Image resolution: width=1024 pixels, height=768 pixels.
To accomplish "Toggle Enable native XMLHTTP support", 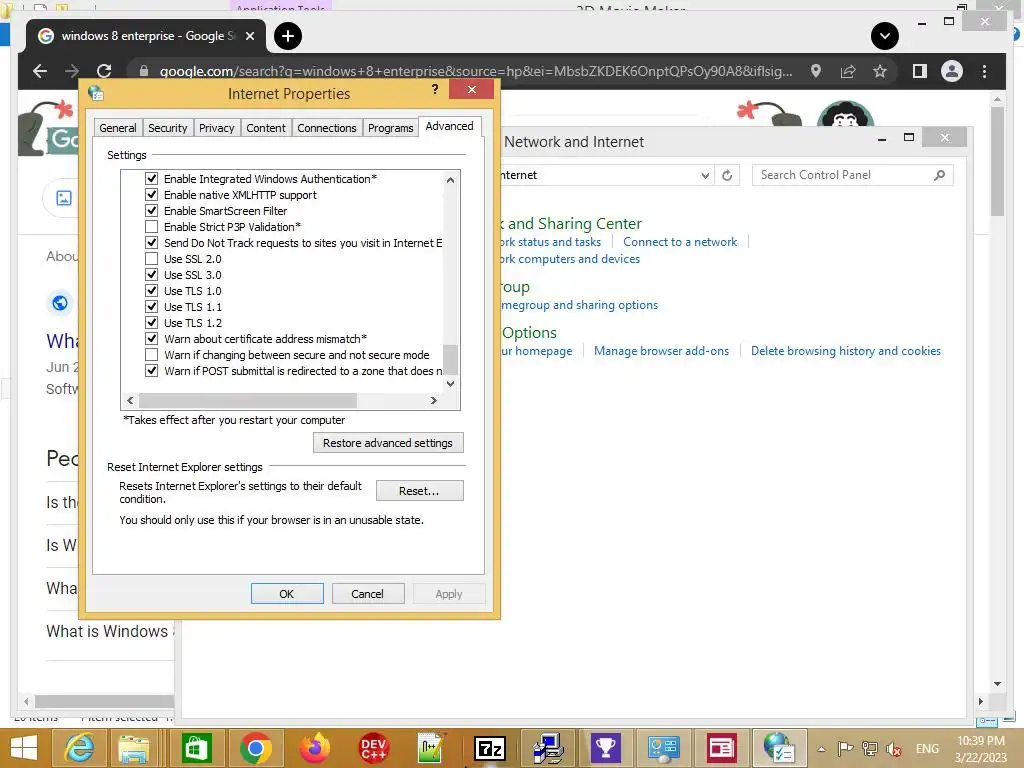I will point(152,195).
